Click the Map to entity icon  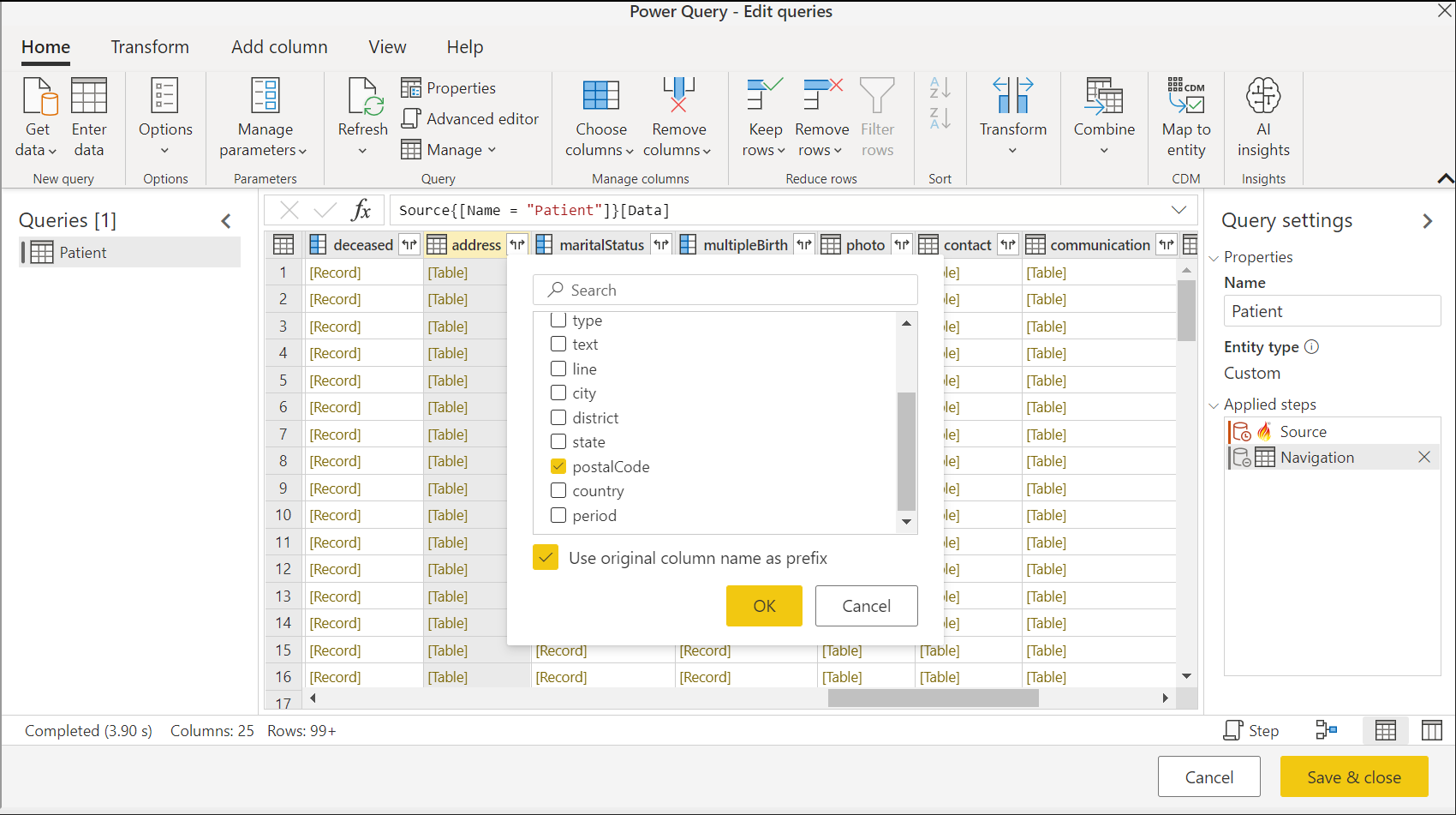pyautogui.click(x=1185, y=96)
